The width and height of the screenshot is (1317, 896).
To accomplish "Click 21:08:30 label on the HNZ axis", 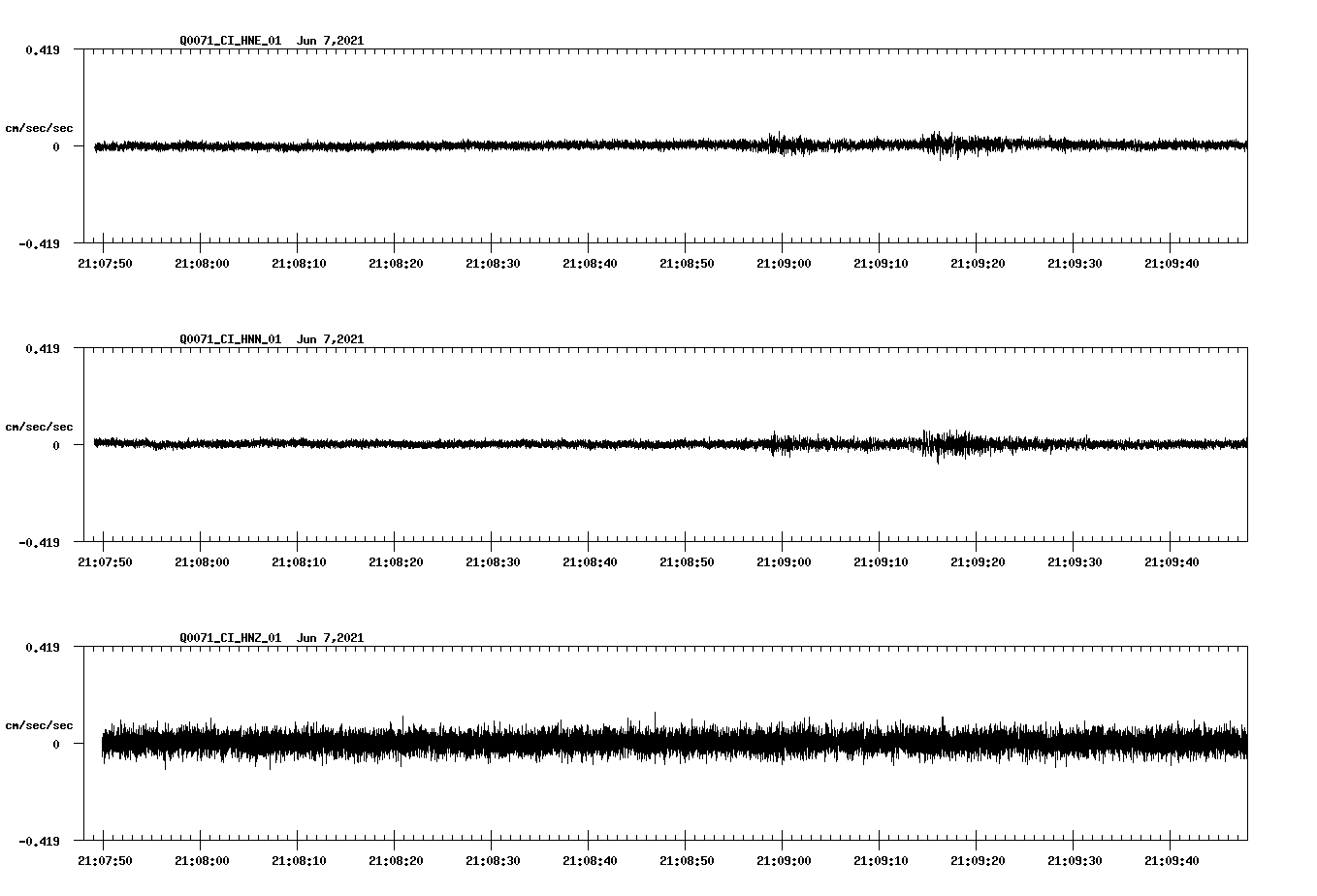I will (x=493, y=861).
